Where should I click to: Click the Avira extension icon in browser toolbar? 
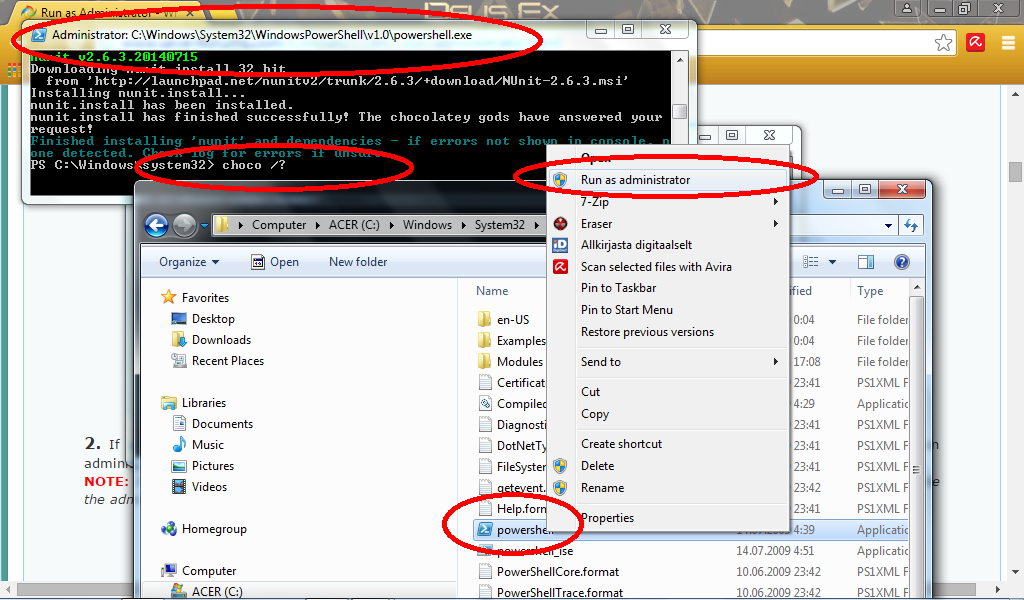click(976, 43)
